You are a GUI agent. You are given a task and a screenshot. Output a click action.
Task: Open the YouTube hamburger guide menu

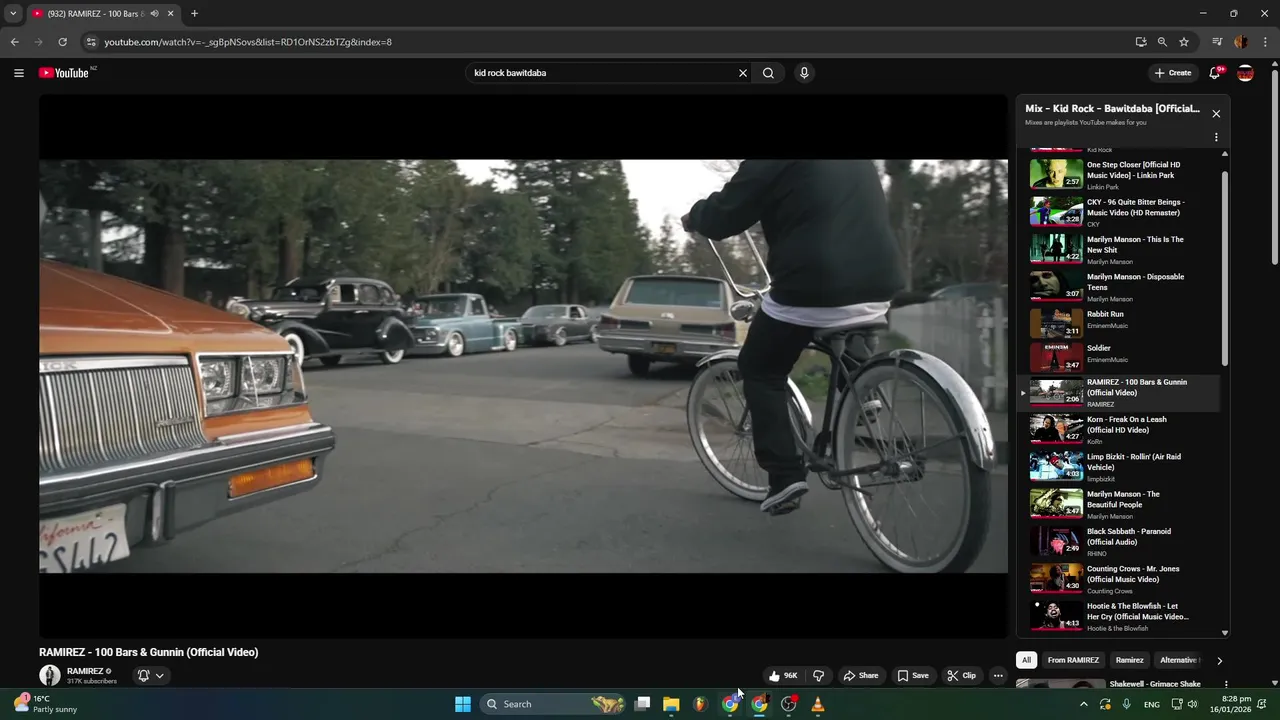click(18, 73)
